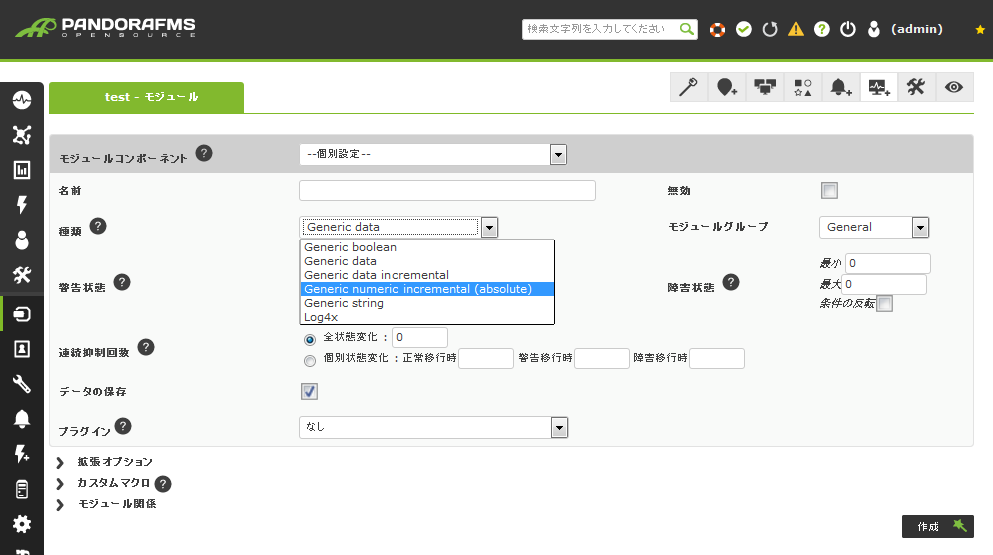The width and height of the screenshot is (993, 555).
Task: Toggle the 無効 checkbox
Action: click(829, 190)
